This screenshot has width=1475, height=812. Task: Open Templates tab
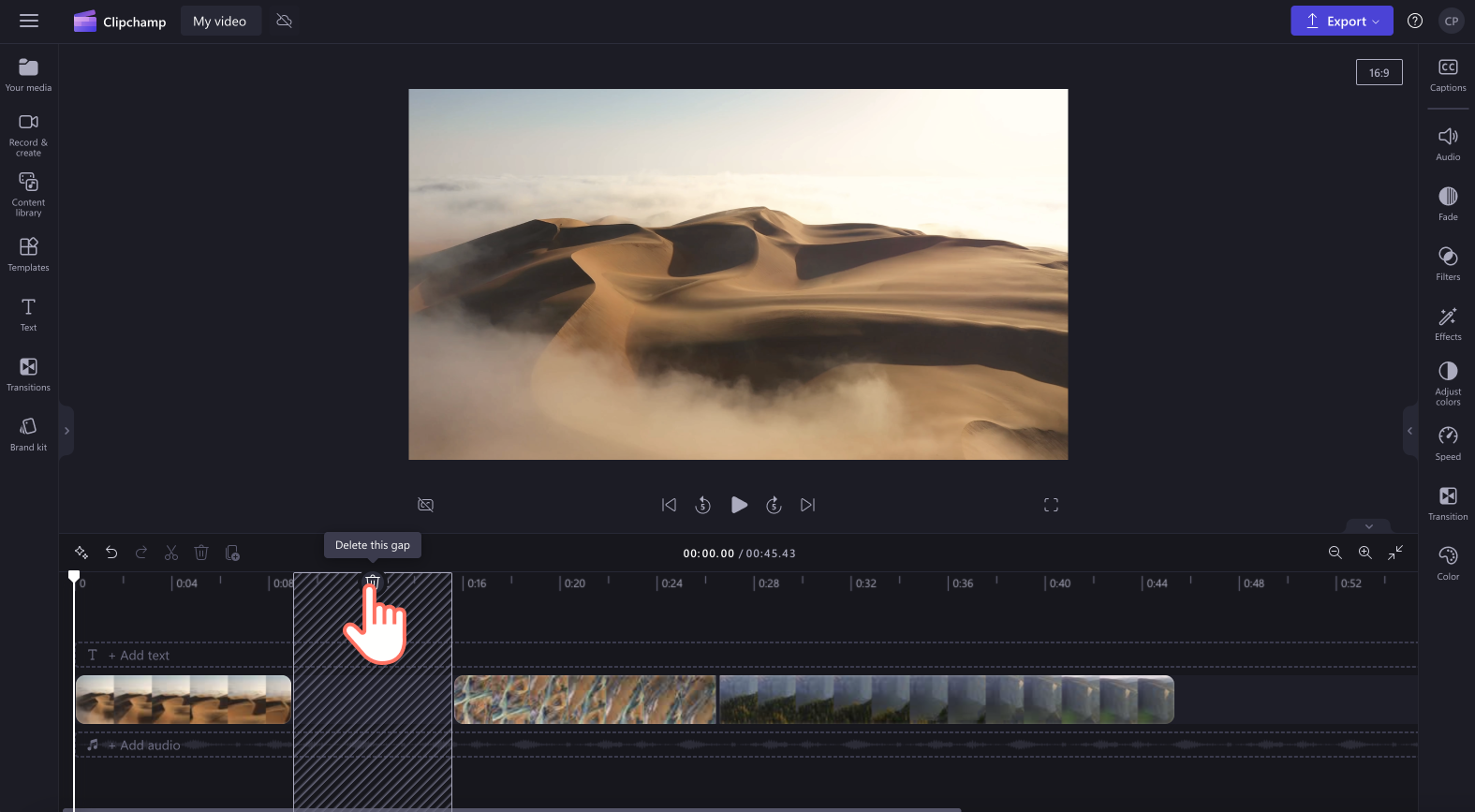pyautogui.click(x=28, y=255)
